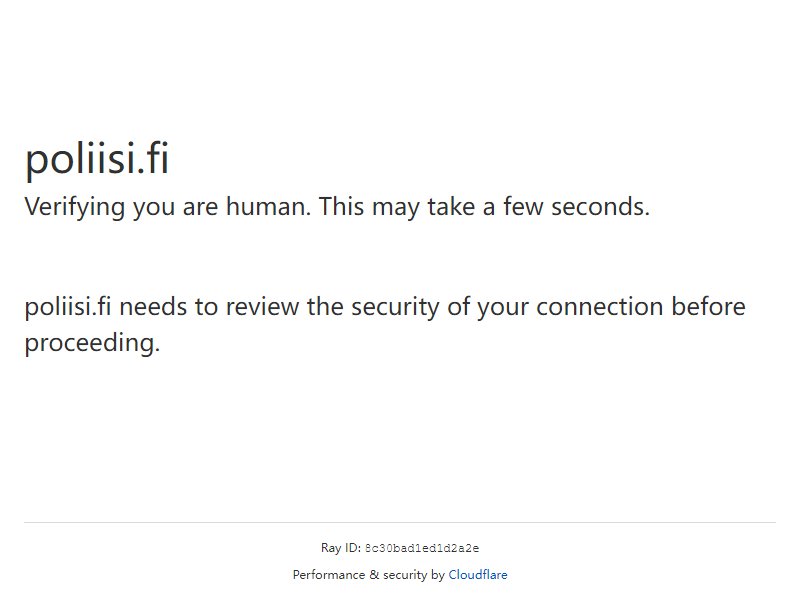This screenshot has height=600, width=800.
Task: Click the word 'connection' in paragraph
Action: tap(599, 307)
